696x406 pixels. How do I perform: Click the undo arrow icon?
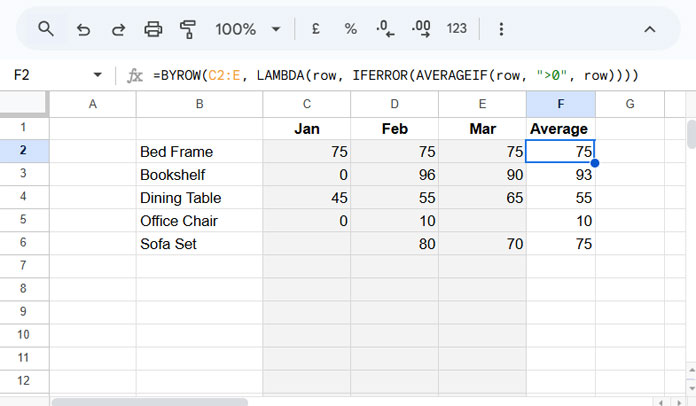[83, 30]
